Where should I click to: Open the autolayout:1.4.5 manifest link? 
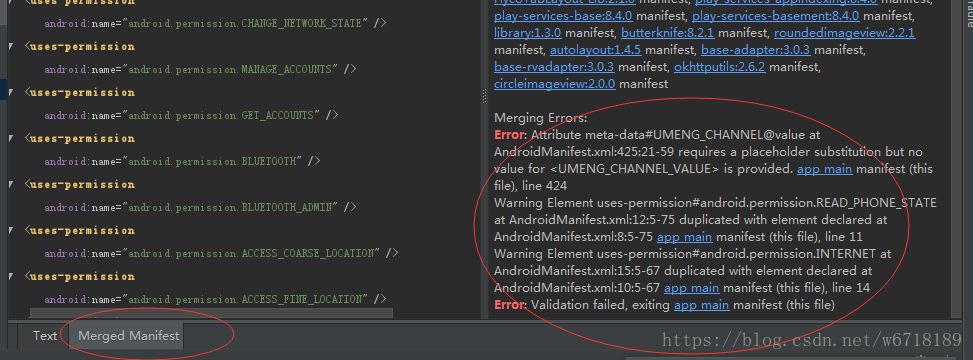[596, 49]
